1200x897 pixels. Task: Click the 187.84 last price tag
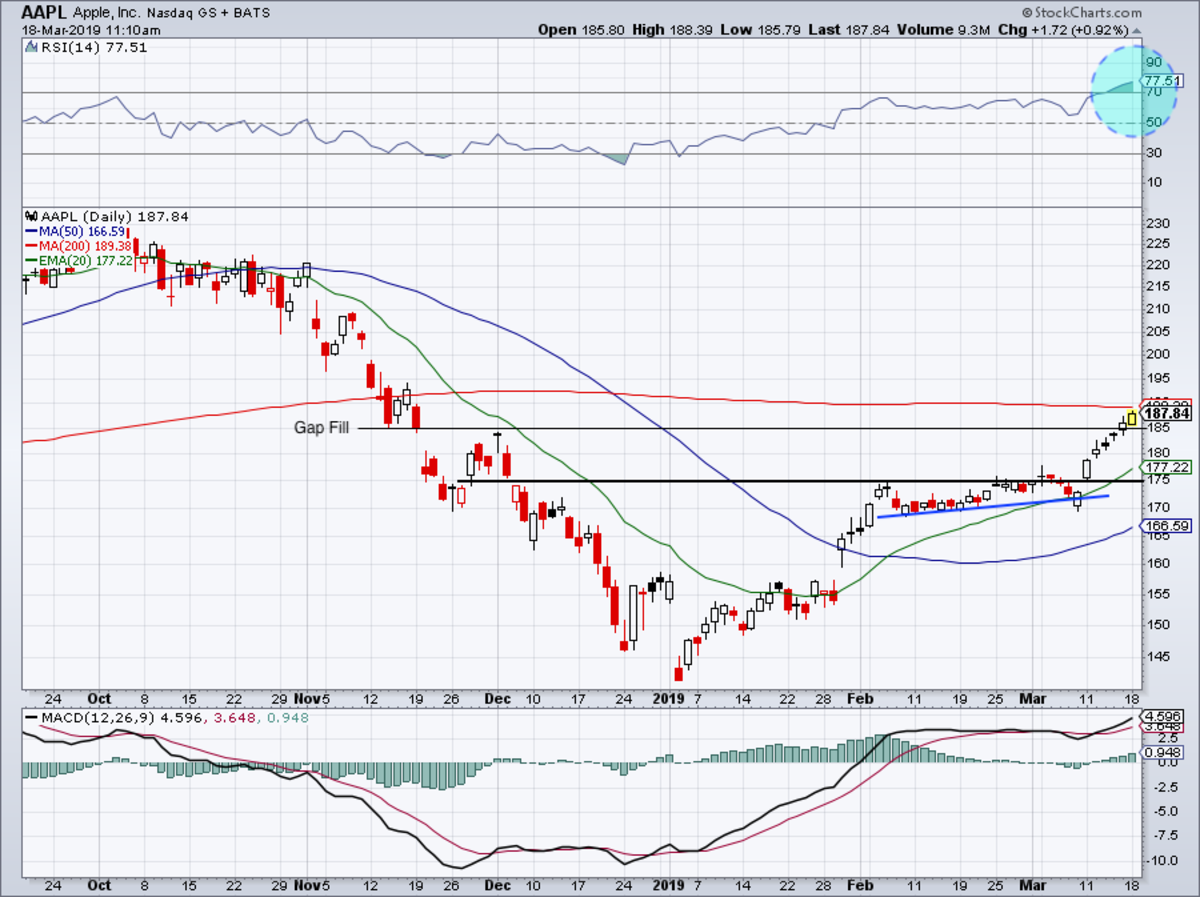(x=1167, y=412)
